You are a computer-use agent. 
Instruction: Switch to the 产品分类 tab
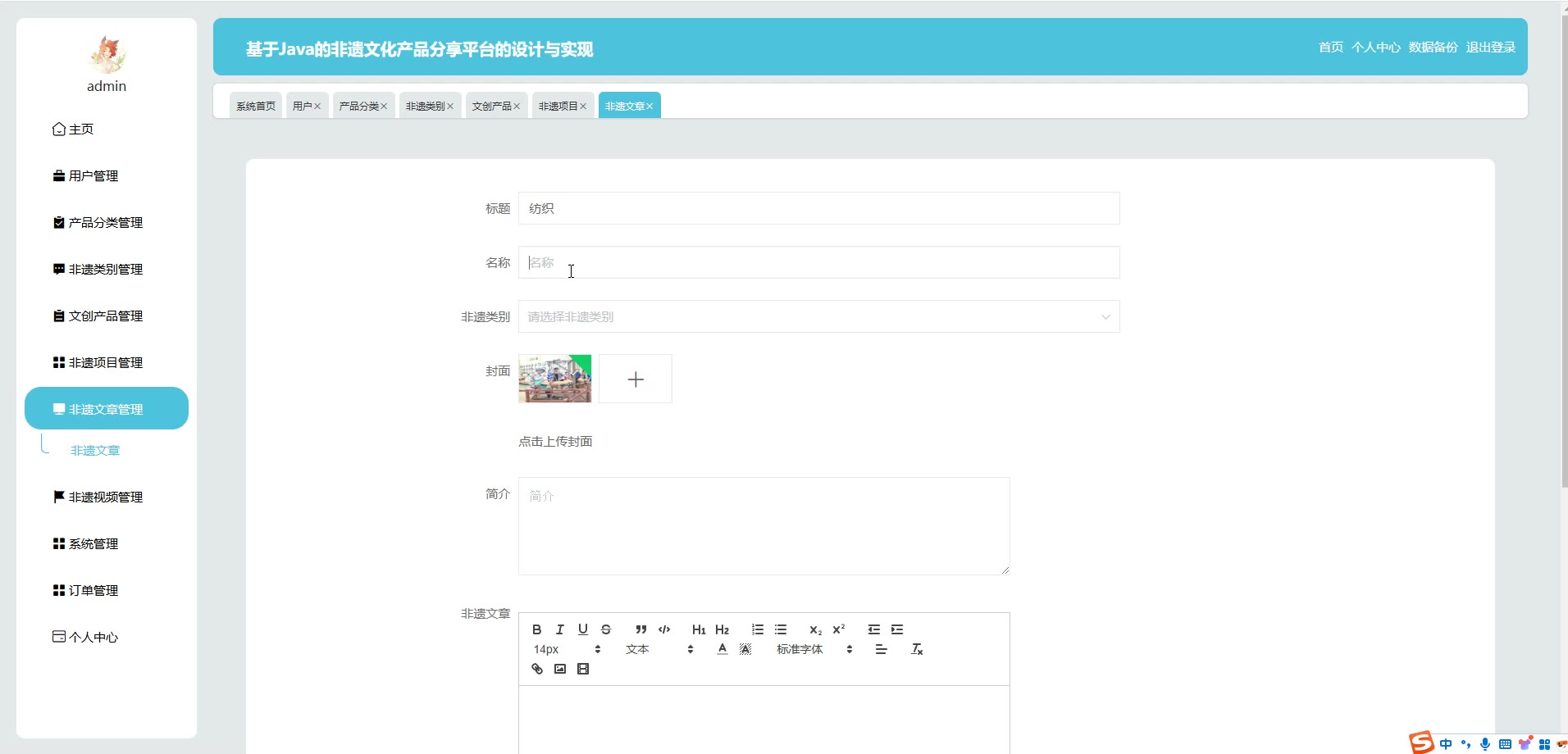[x=358, y=106]
